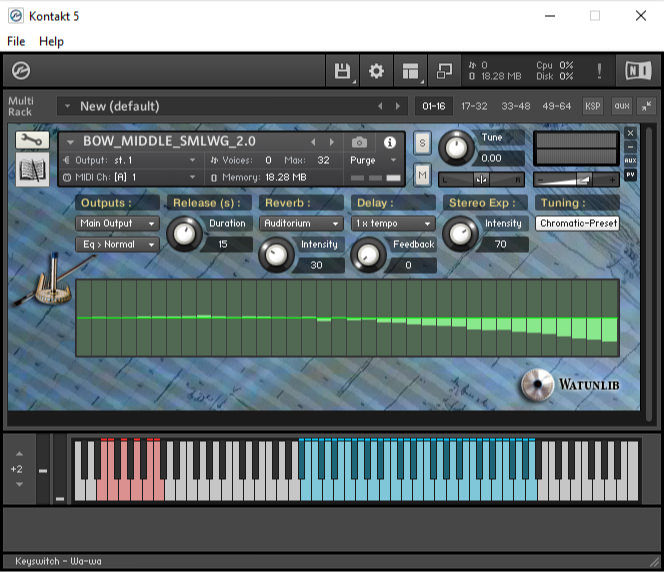Open the Main Output dropdown
This screenshot has height=572, width=664.
click(x=117, y=223)
